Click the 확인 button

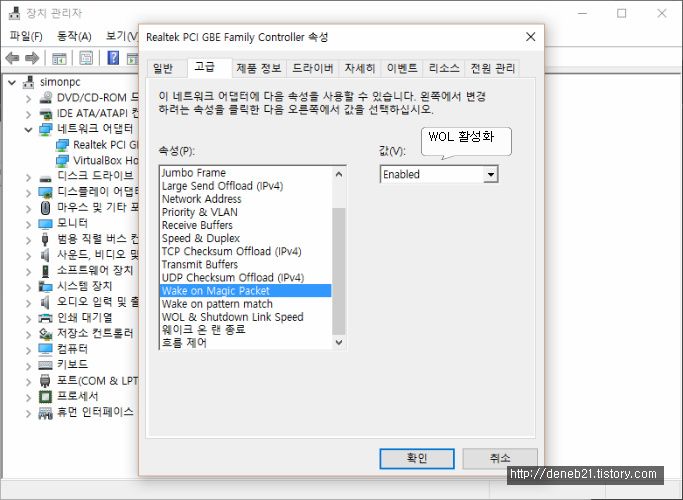(x=417, y=459)
